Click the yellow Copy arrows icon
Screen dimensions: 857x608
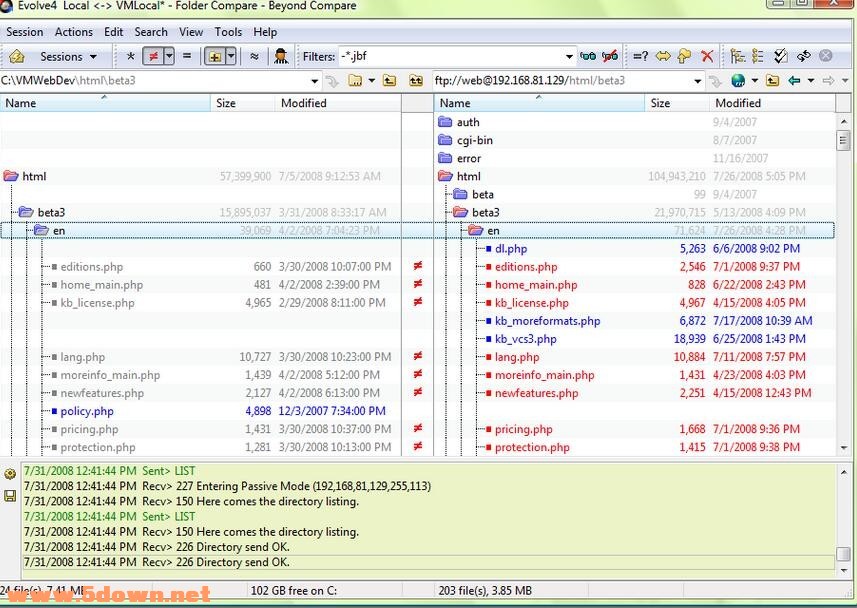[663, 56]
